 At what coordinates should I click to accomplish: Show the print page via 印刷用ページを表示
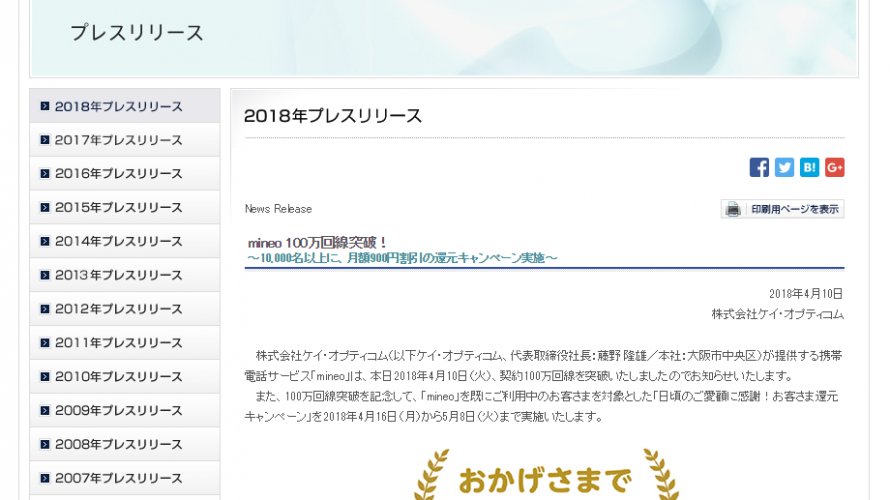(x=783, y=209)
